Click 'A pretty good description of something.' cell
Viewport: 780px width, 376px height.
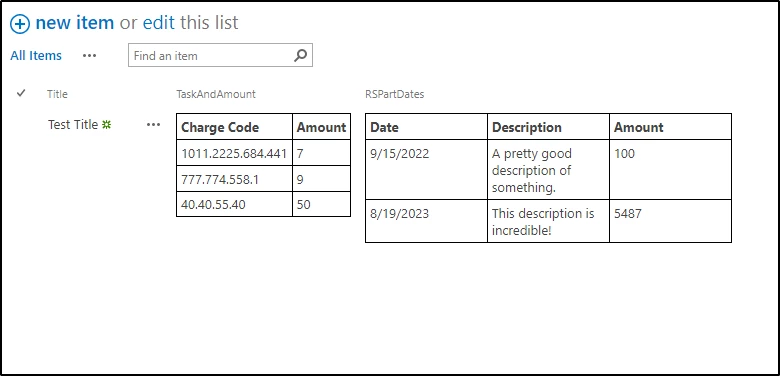[548, 170]
